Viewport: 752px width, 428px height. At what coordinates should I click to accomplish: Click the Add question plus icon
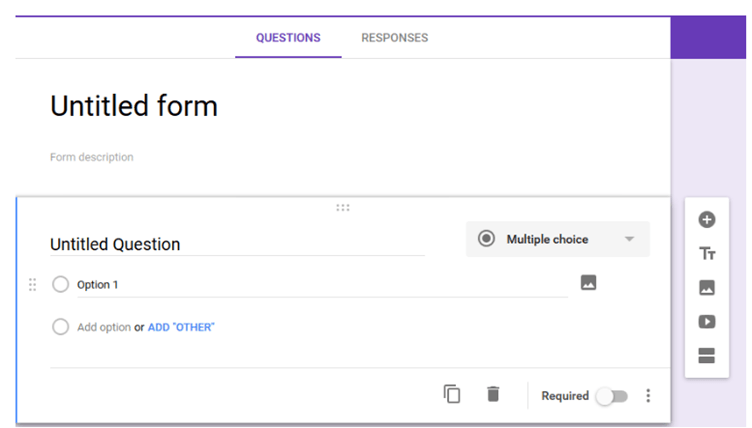click(706, 220)
